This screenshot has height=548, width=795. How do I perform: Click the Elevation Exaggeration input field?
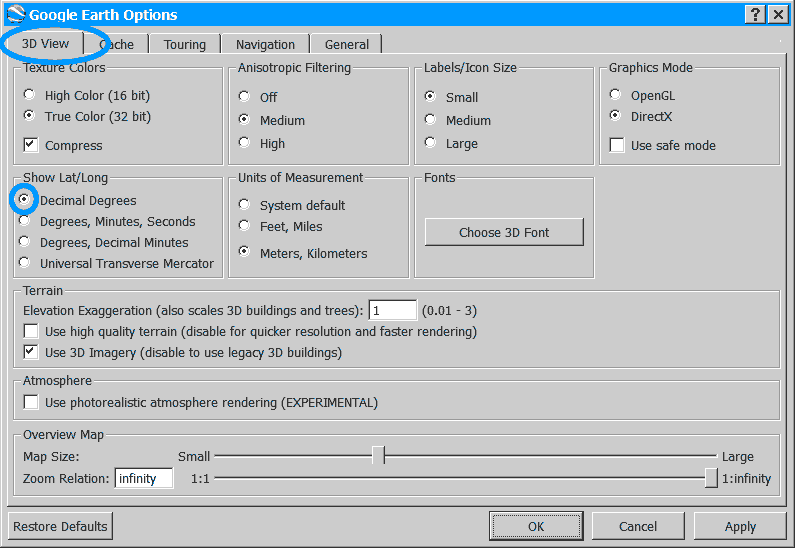[x=392, y=311]
